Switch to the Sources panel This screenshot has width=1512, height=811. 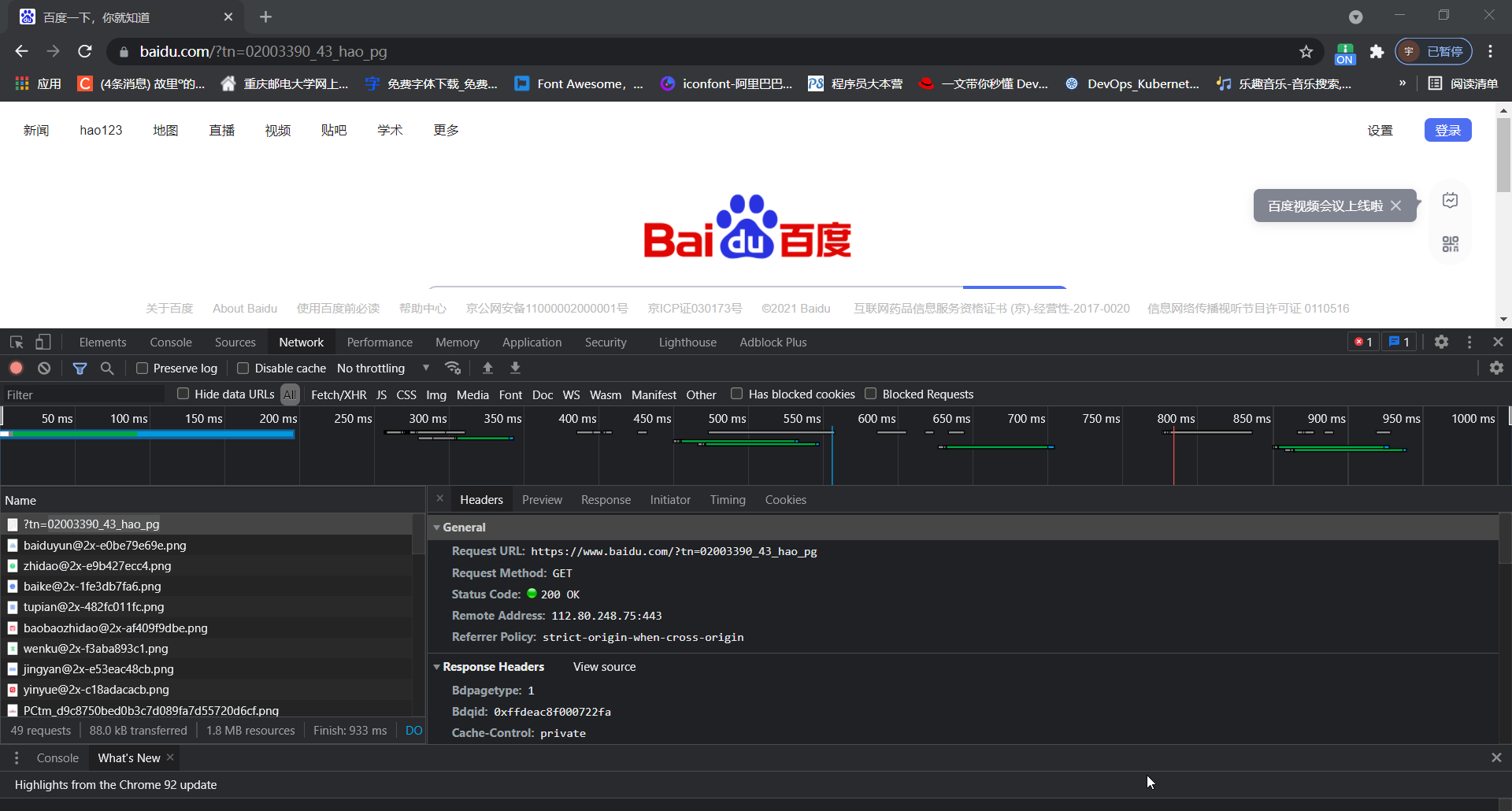235,342
